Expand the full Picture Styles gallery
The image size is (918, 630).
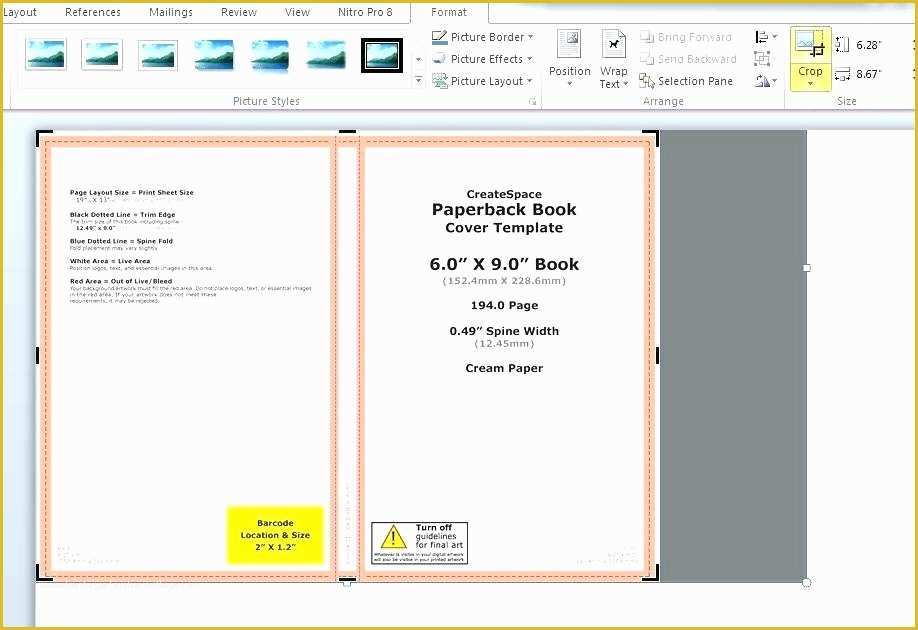(x=419, y=80)
